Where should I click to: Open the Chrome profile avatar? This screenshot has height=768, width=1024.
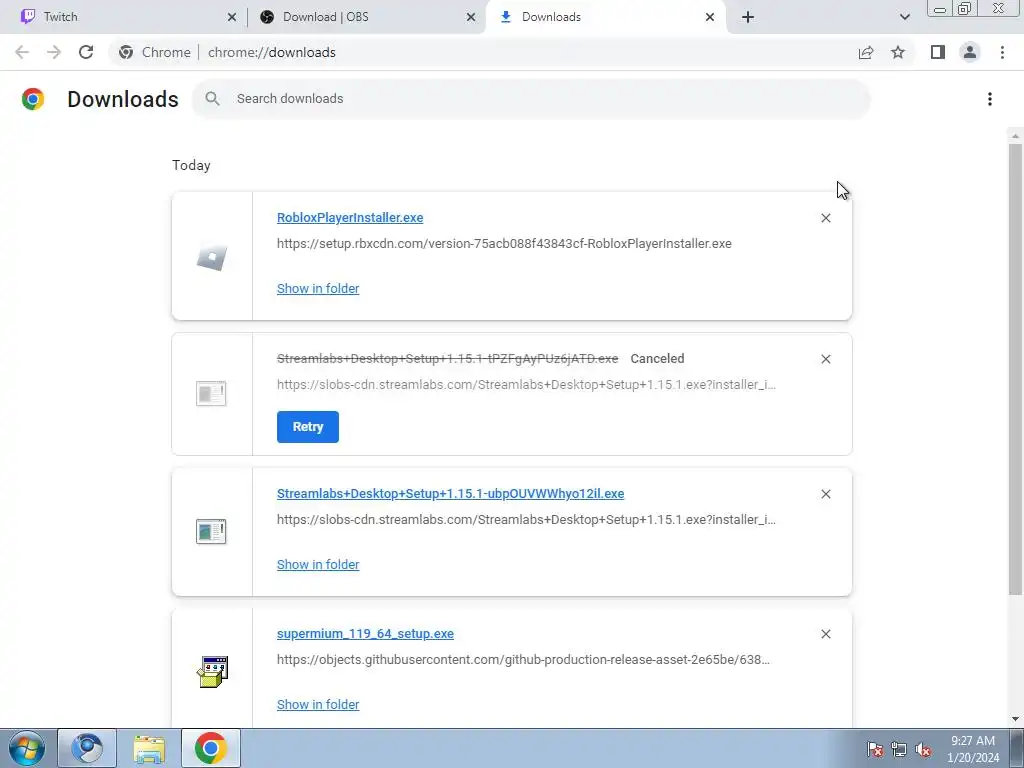tap(970, 52)
